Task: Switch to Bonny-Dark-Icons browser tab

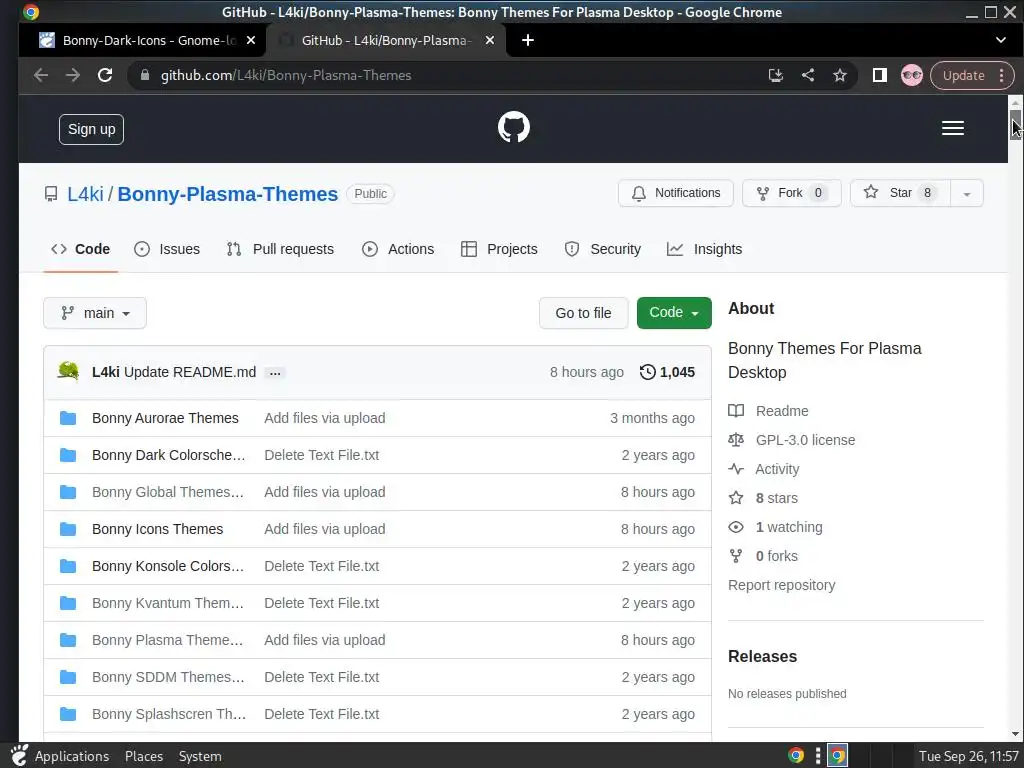Action: (148, 40)
